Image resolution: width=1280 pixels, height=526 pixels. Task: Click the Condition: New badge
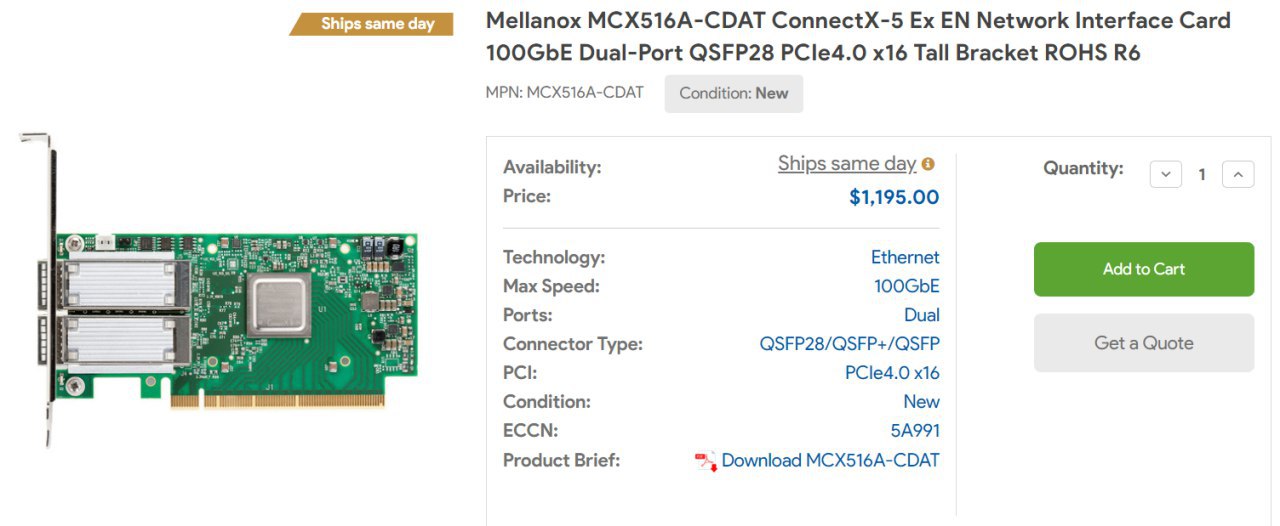(733, 93)
